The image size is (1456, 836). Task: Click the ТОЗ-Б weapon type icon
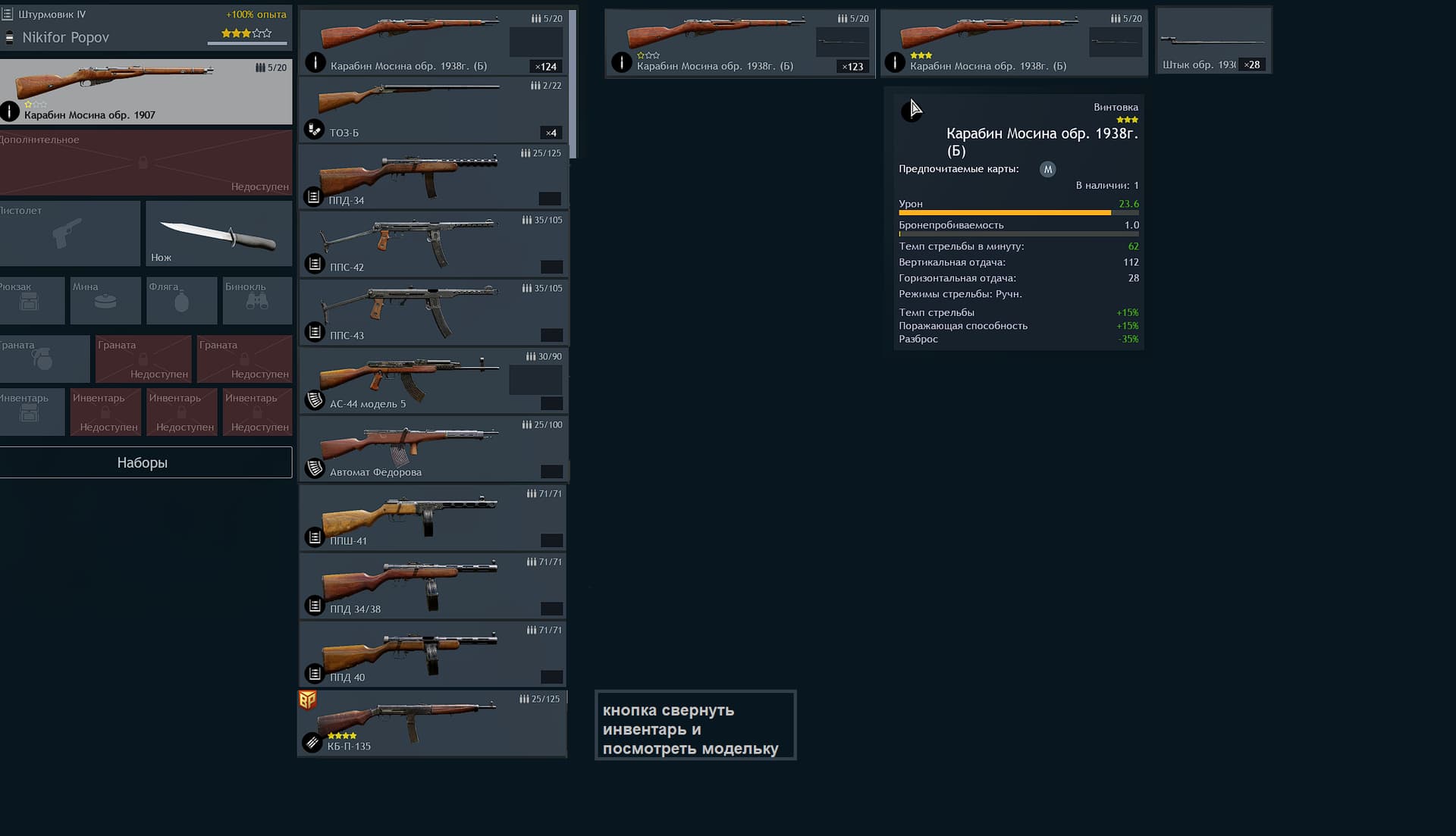(314, 130)
